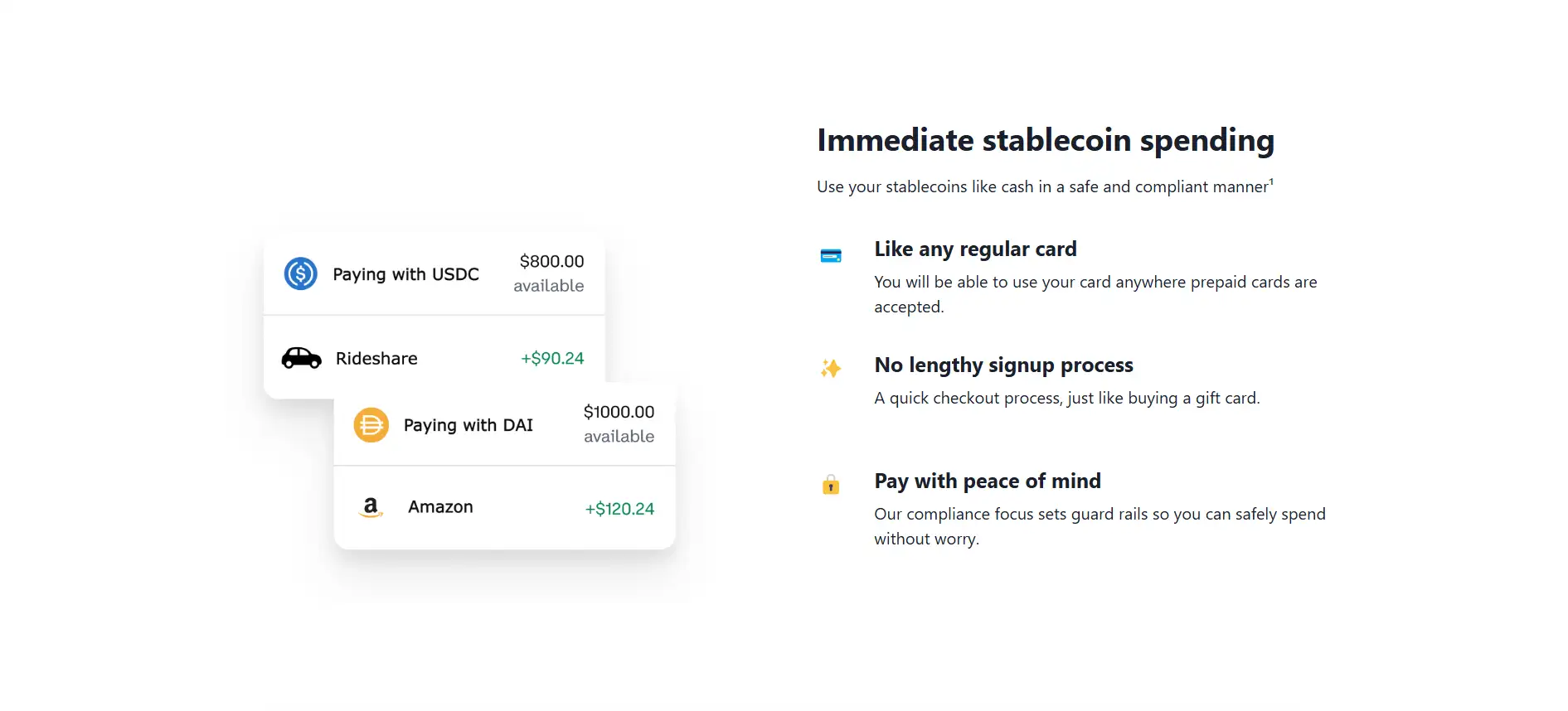The width and height of the screenshot is (1568, 711).
Task: Click the 'Like any regular card' title
Action: coord(975,249)
